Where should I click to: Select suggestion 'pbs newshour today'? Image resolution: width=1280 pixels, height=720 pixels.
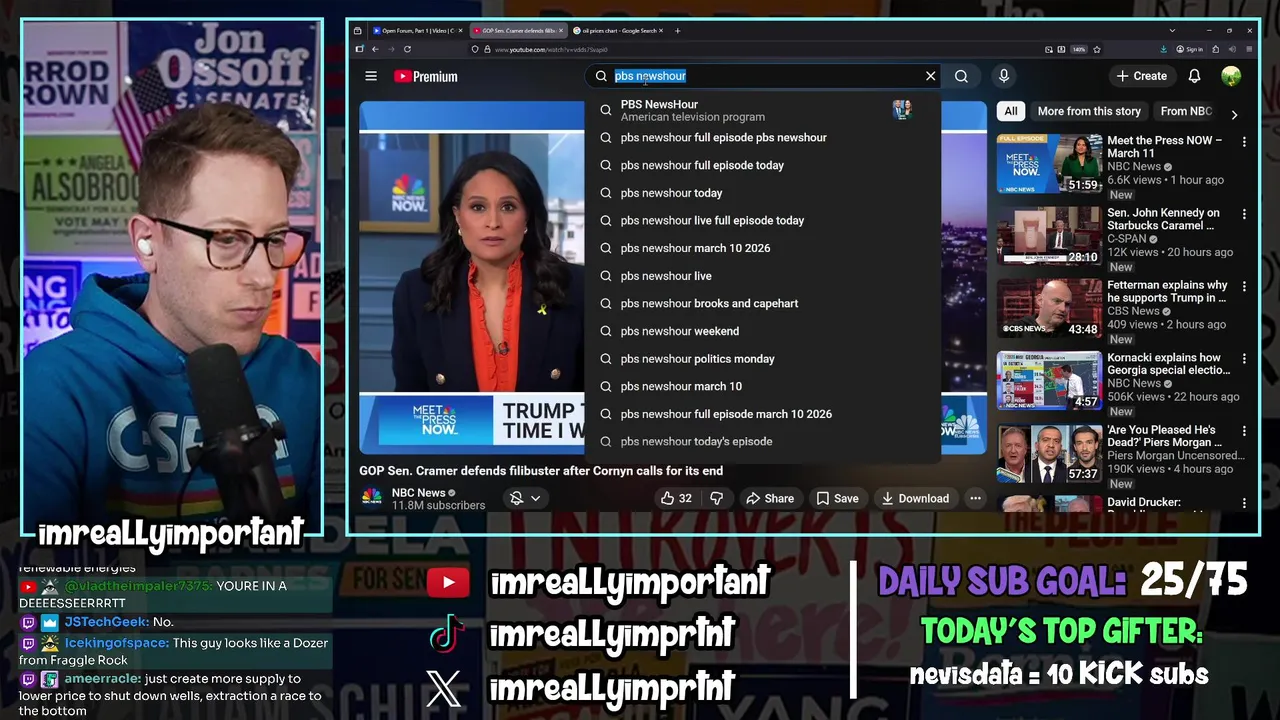762,193
